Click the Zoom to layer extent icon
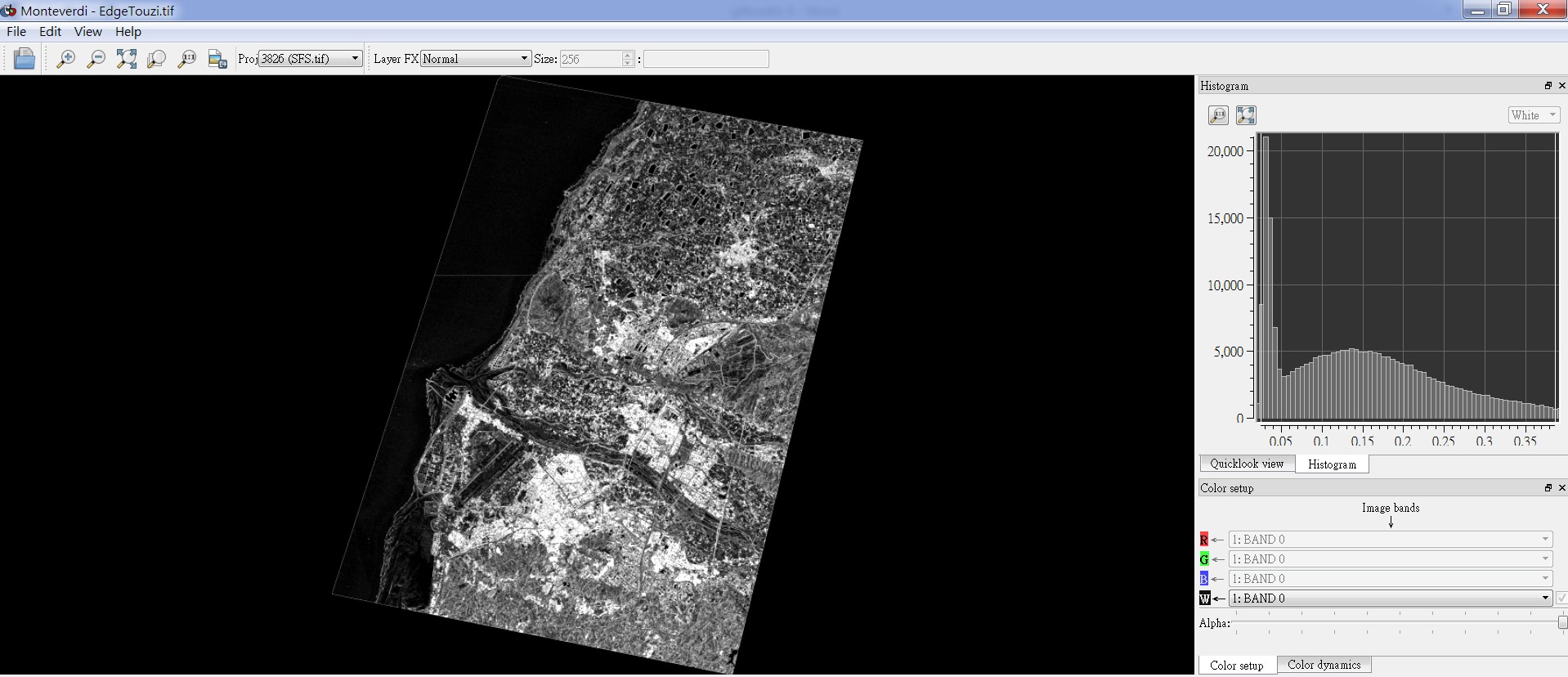The image size is (1568, 677). point(156,59)
